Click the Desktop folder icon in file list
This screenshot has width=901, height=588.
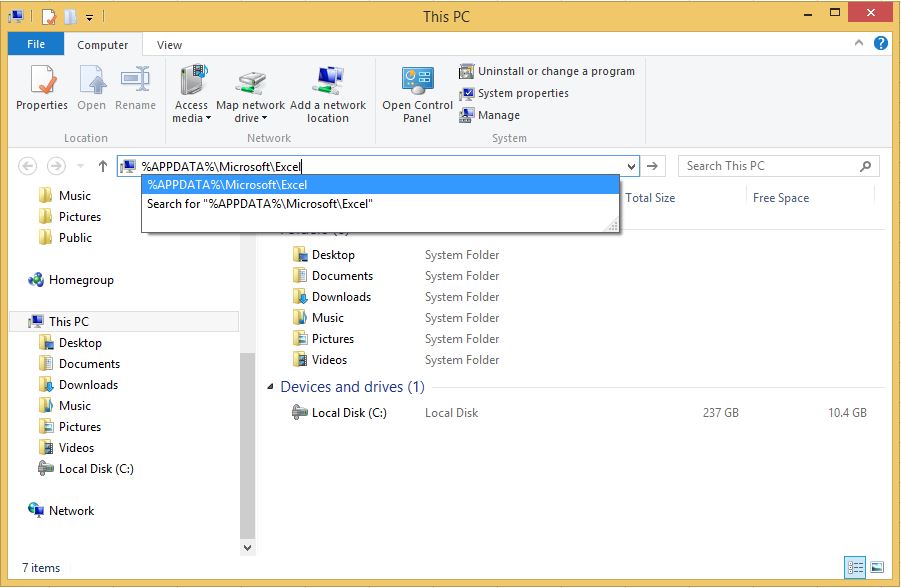[x=299, y=255]
